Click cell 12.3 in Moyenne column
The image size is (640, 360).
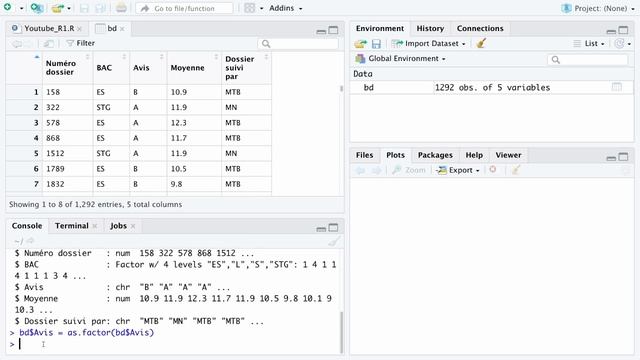pyautogui.click(x=179, y=123)
